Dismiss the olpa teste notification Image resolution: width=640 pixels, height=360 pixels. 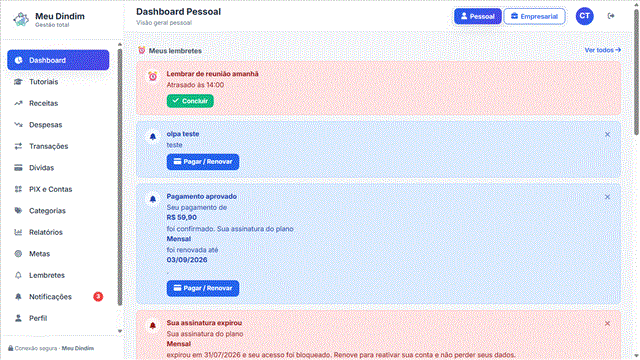[x=607, y=134]
